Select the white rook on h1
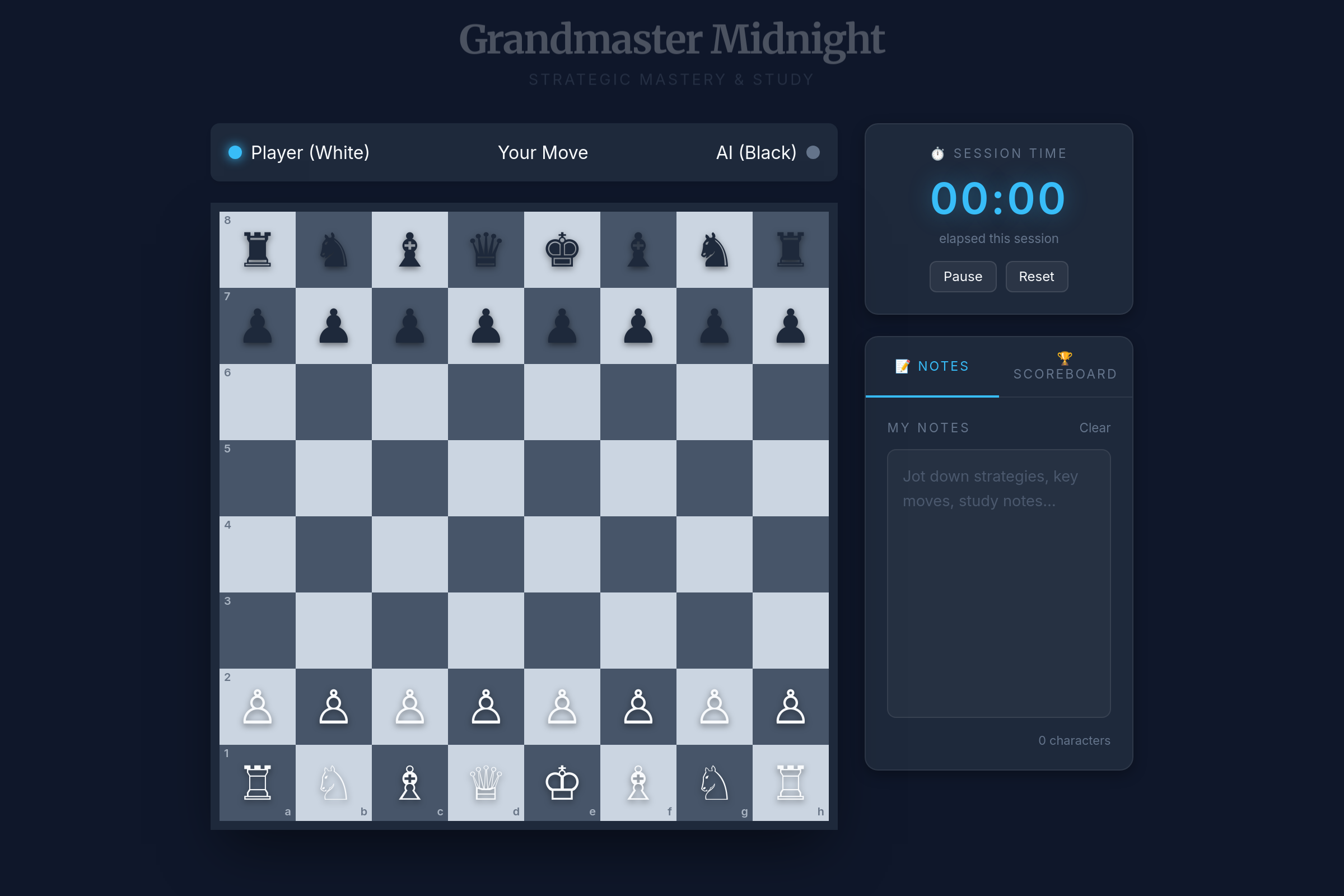This screenshot has height=896, width=1344. (x=791, y=783)
